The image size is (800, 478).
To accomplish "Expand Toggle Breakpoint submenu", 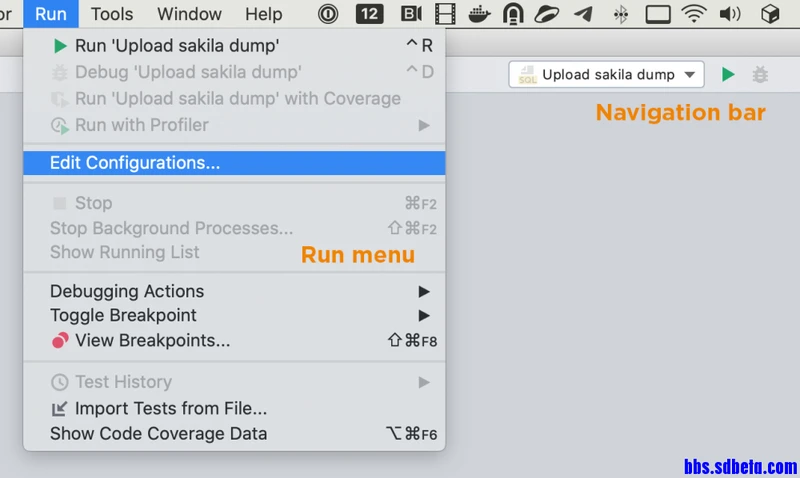I will point(234,315).
